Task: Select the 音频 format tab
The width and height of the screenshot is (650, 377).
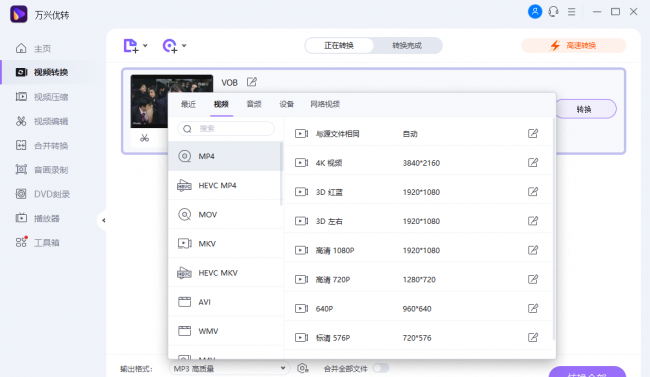Action: 254,104
